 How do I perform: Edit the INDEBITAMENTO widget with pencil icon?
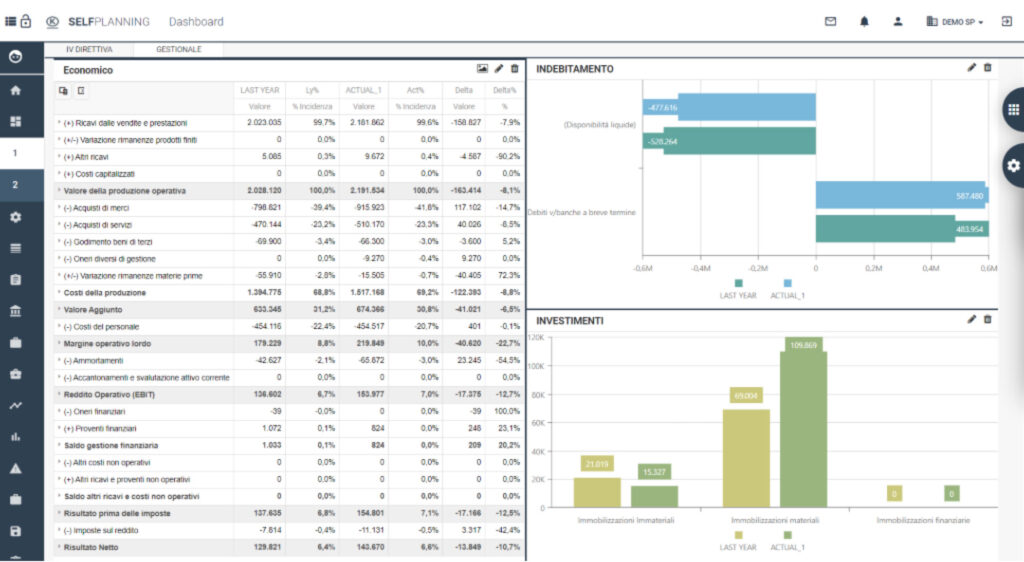pyautogui.click(x=971, y=68)
